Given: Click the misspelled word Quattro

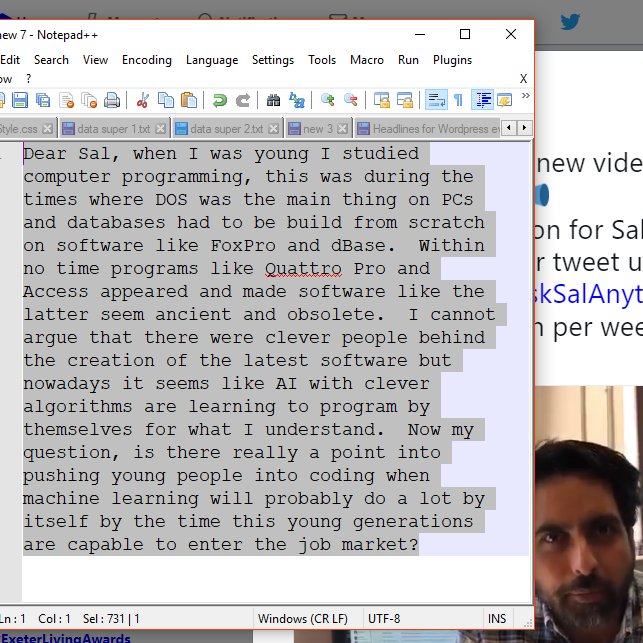Looking at the screenshot, I should tap(303, 269).
